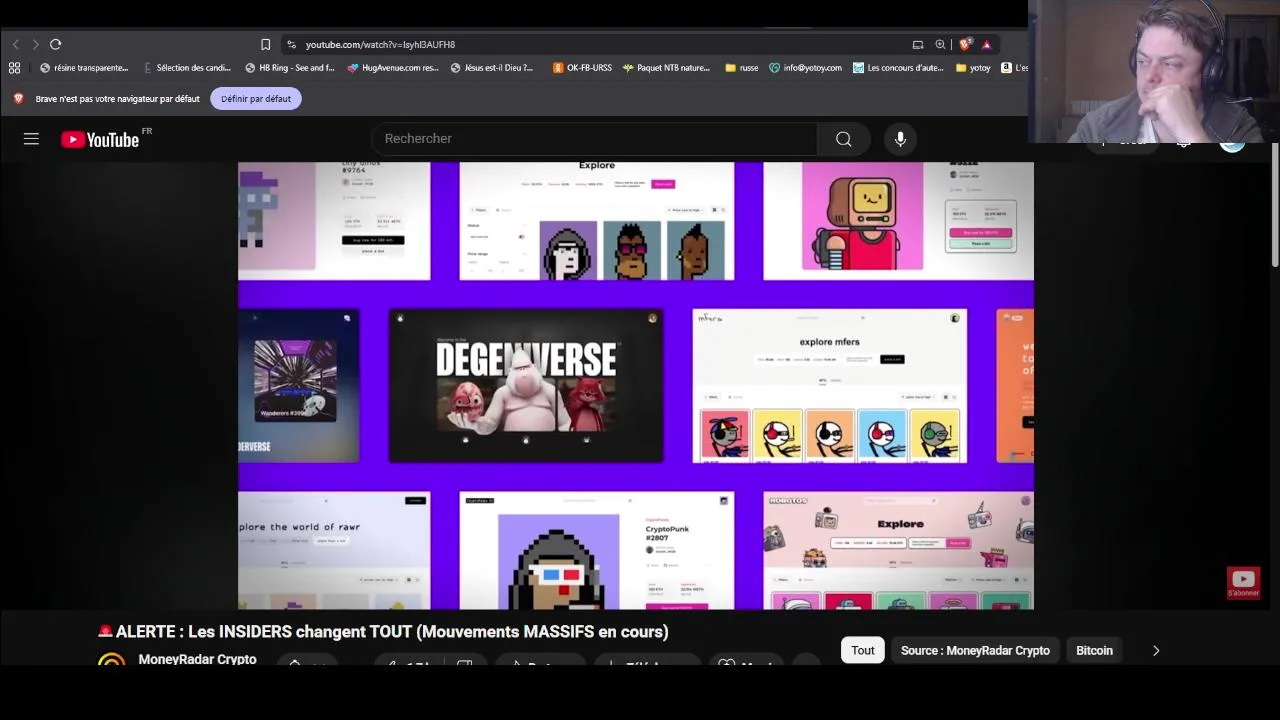
Task: Click the Brave logo in default-browser notice
Action: [x=18, y=99]
